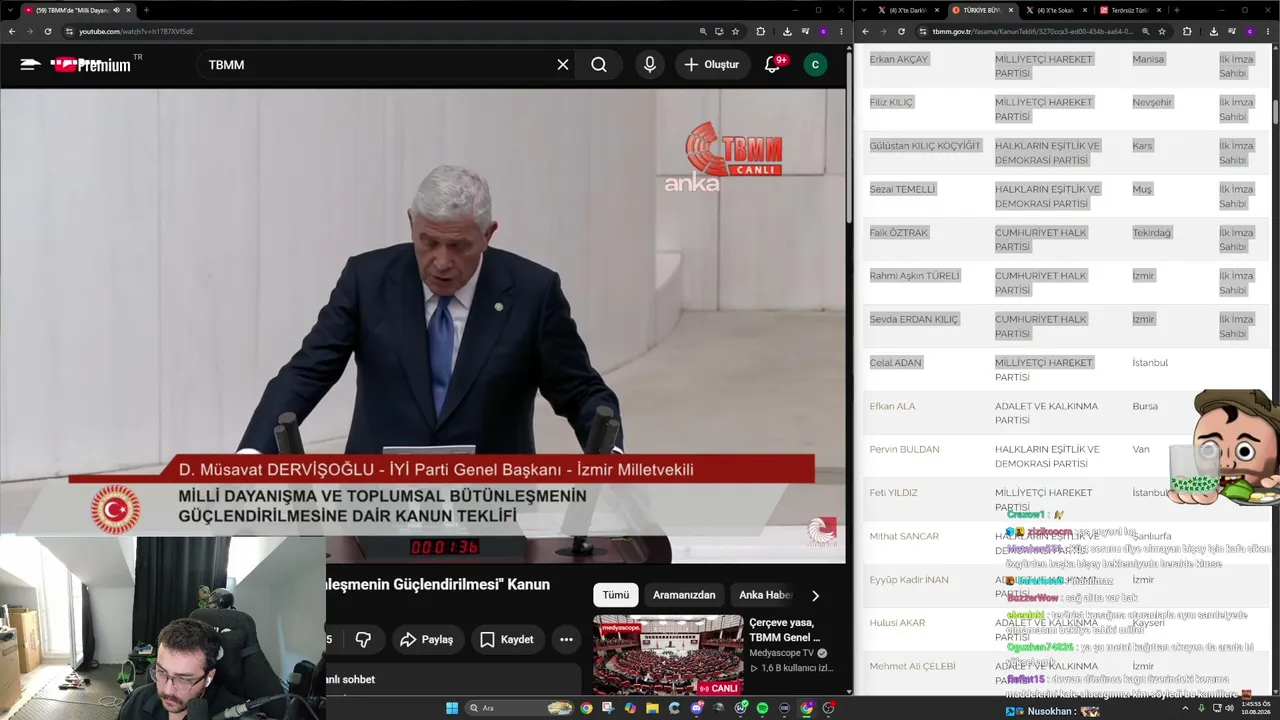1280x720 pixels.
Task: Reload the tbmm.gov.tr page
Action: (901, 31)
